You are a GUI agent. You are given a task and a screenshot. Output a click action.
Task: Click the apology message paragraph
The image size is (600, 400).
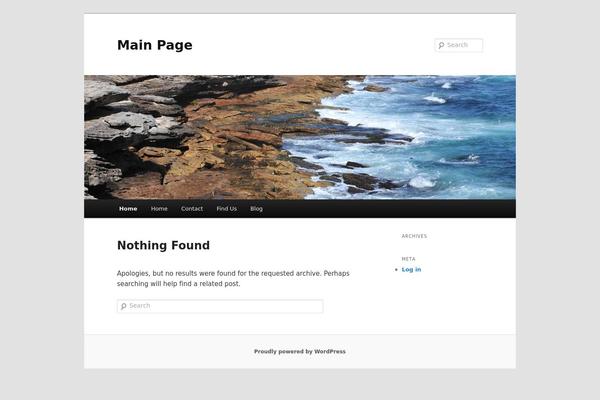tap(233, 279)
